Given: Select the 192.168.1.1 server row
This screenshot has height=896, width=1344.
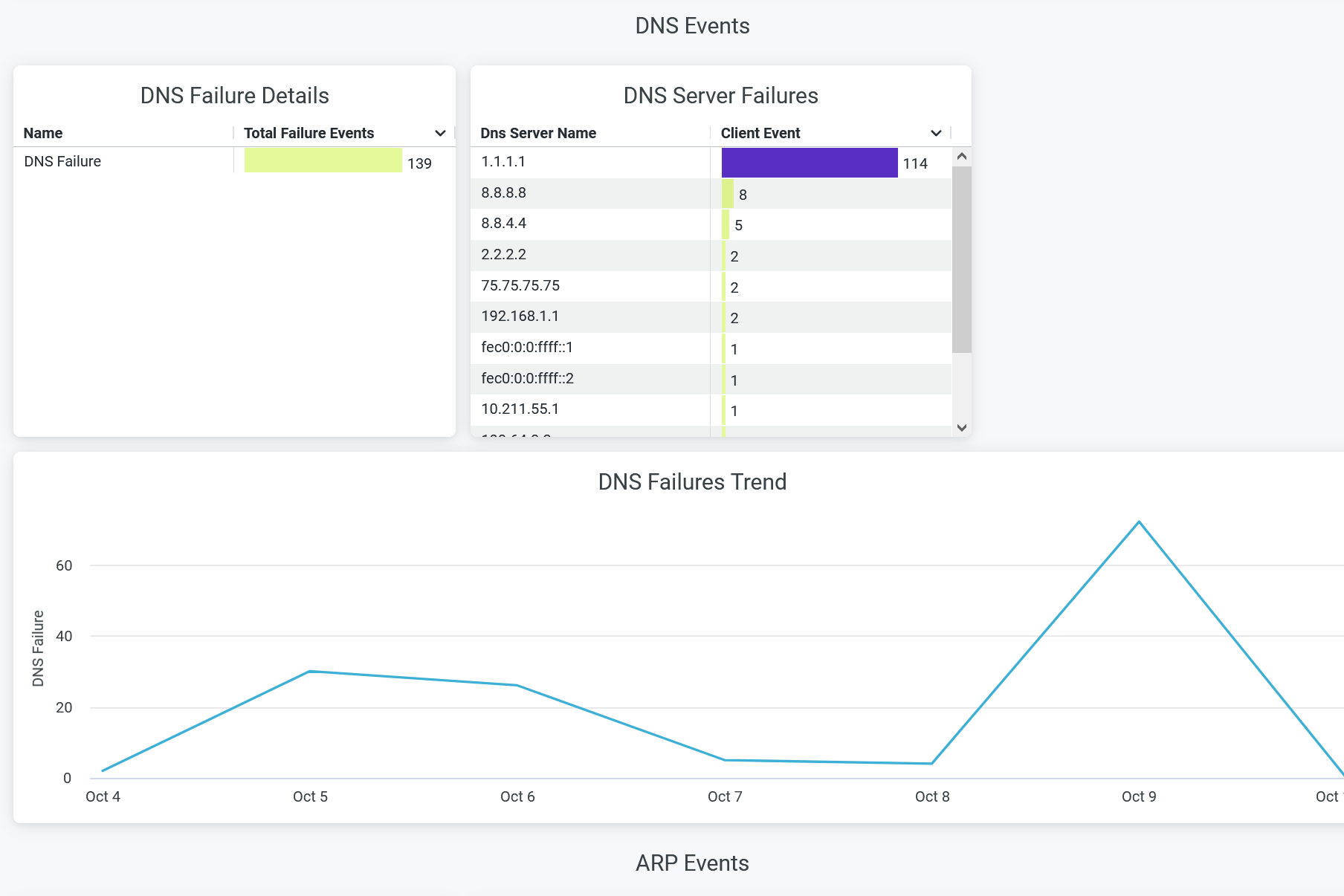Looking at the screenshot, I should coord(520,316).
